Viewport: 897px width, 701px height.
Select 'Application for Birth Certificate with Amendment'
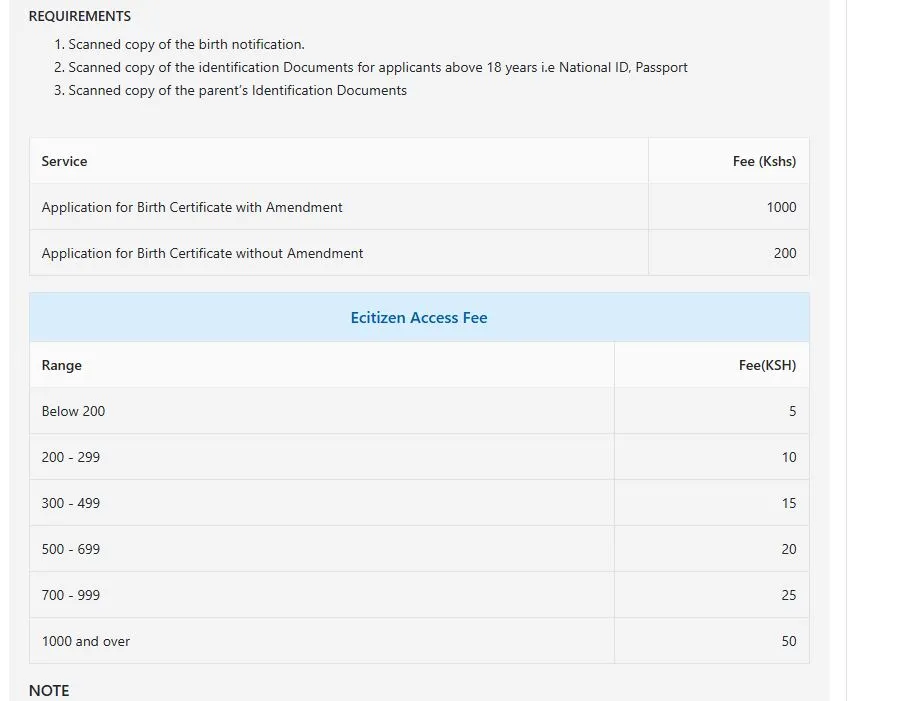[x=192, y=207]
